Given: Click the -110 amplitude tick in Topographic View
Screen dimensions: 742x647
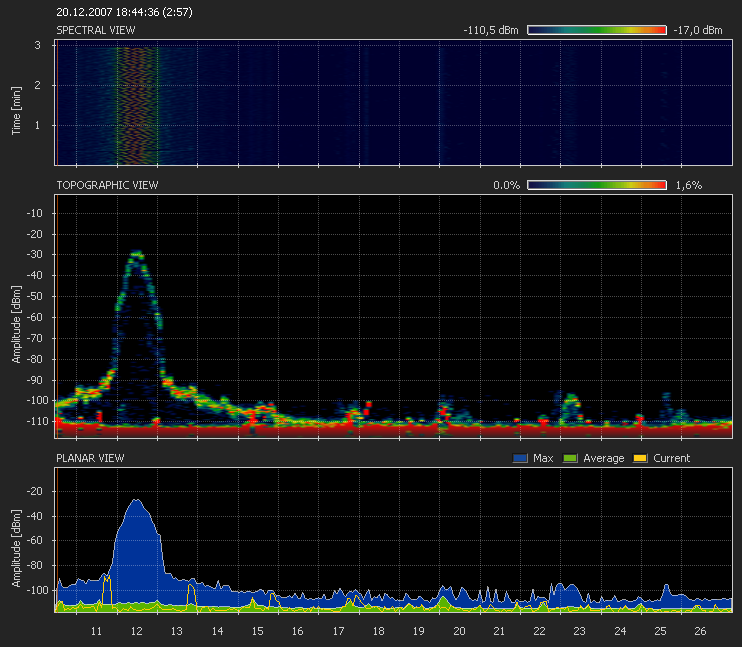Looking at the screenshot, I should 37,421.
